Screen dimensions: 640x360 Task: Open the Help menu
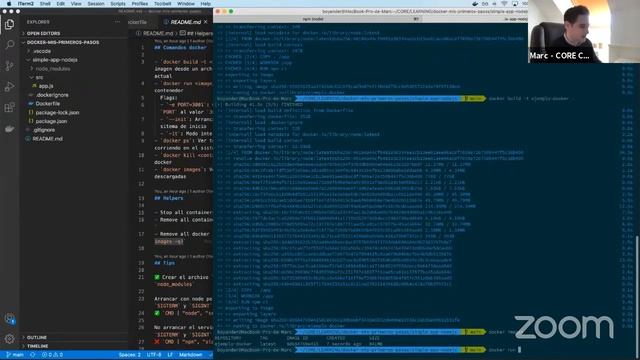[x=206, y=4]
